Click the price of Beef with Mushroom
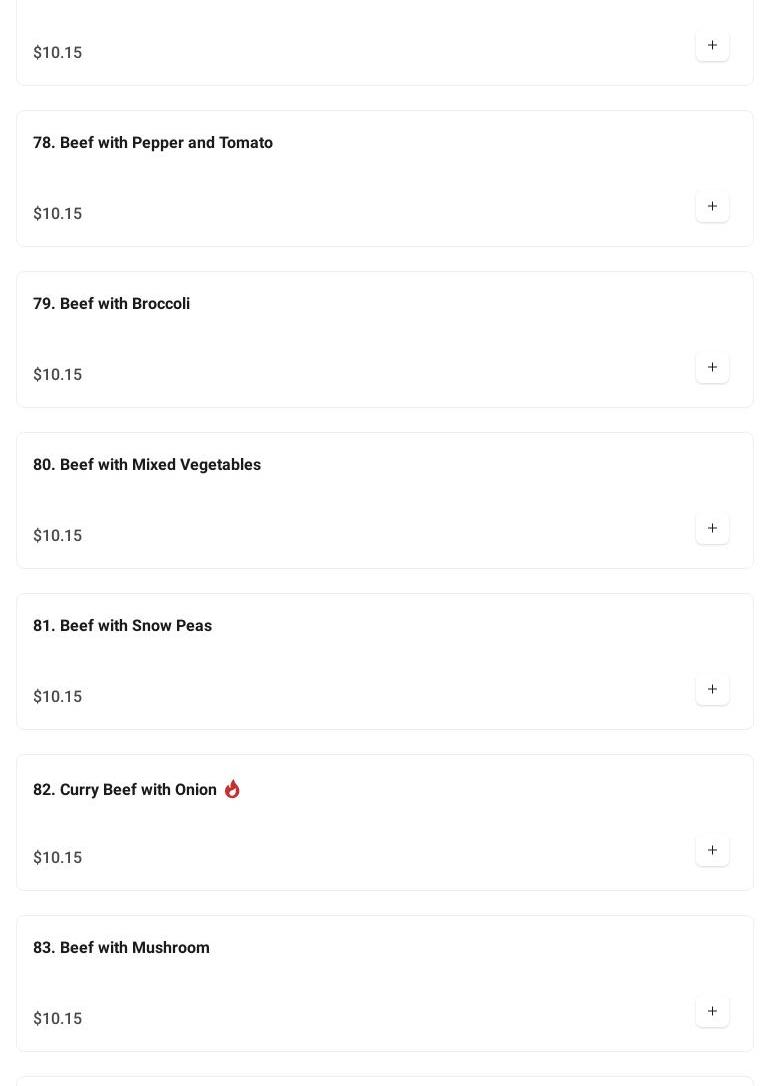 coord(58,1019)
